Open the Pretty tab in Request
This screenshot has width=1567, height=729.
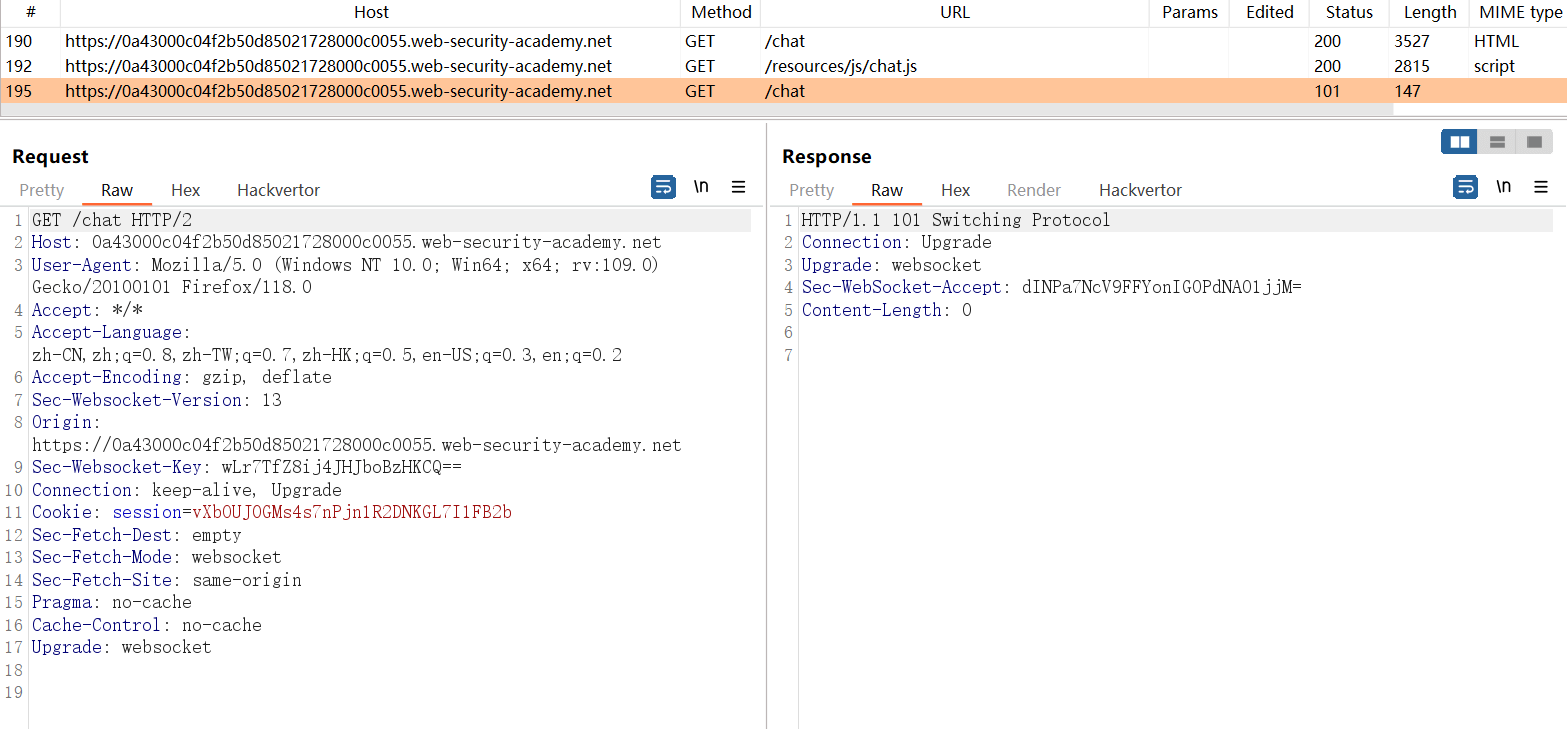click(42, 190)
